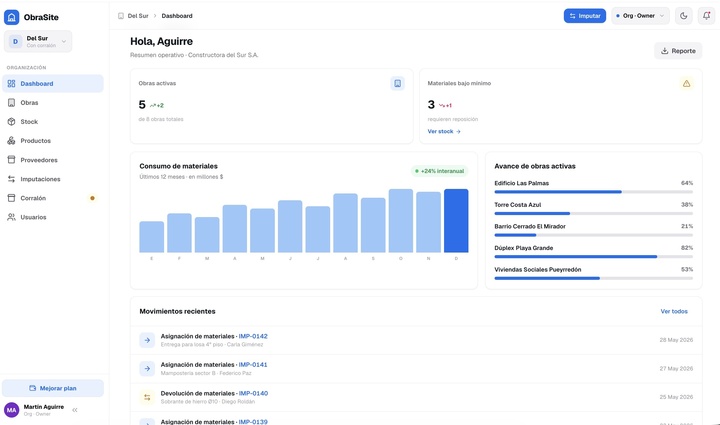Click the arrow icon for IMP-0141
The image size is (720, 425).
(147, 369)
